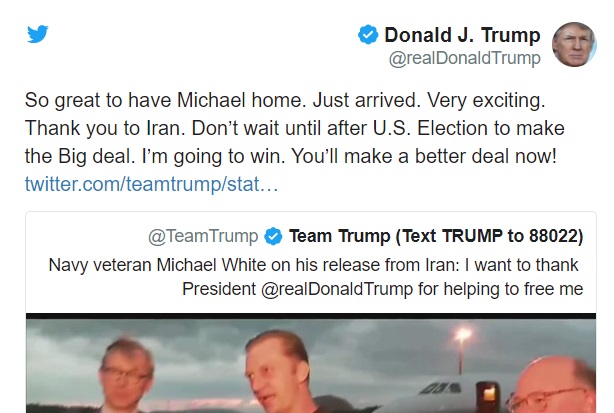Click the @TeamTrump handle in quoted tweet
Screen dimensions: 614x413
click(203, 237)
